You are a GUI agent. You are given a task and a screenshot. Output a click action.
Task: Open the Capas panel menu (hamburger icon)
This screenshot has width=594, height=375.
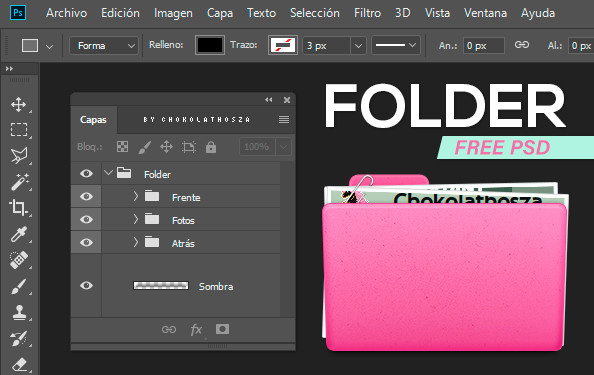tap(284, 120)
